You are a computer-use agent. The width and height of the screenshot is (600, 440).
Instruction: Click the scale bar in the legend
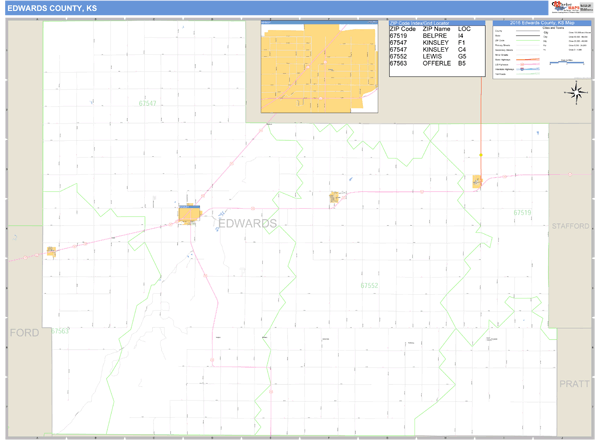click(567, 62)
